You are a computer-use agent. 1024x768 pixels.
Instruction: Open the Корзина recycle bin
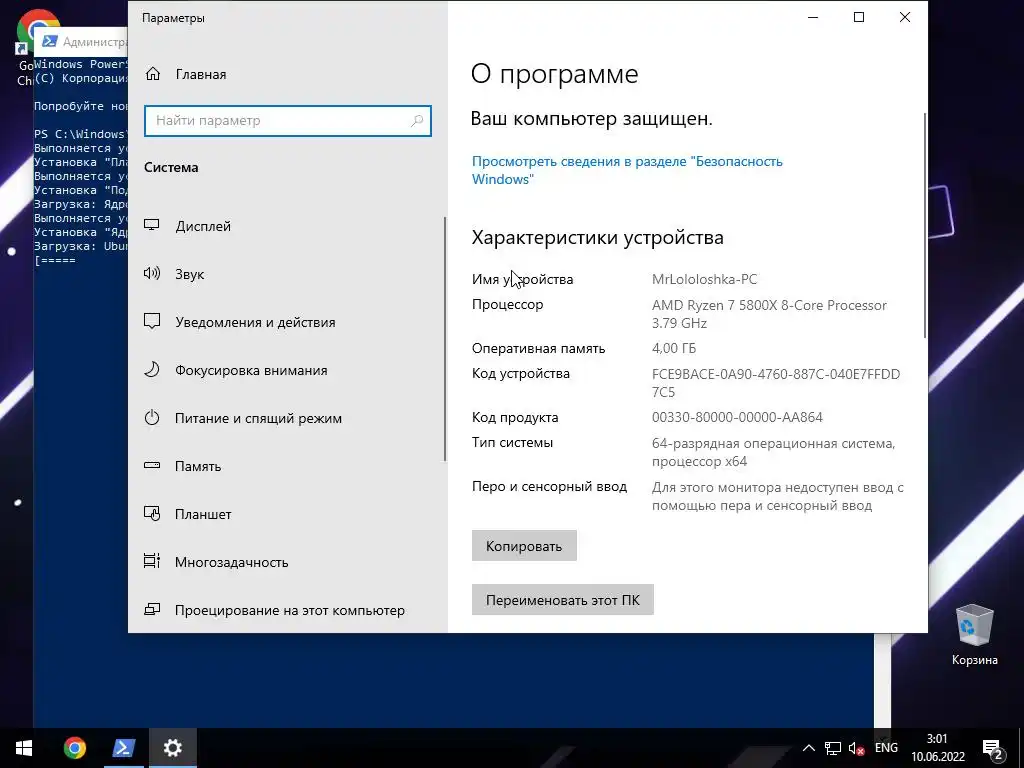[x=974, y=635]
